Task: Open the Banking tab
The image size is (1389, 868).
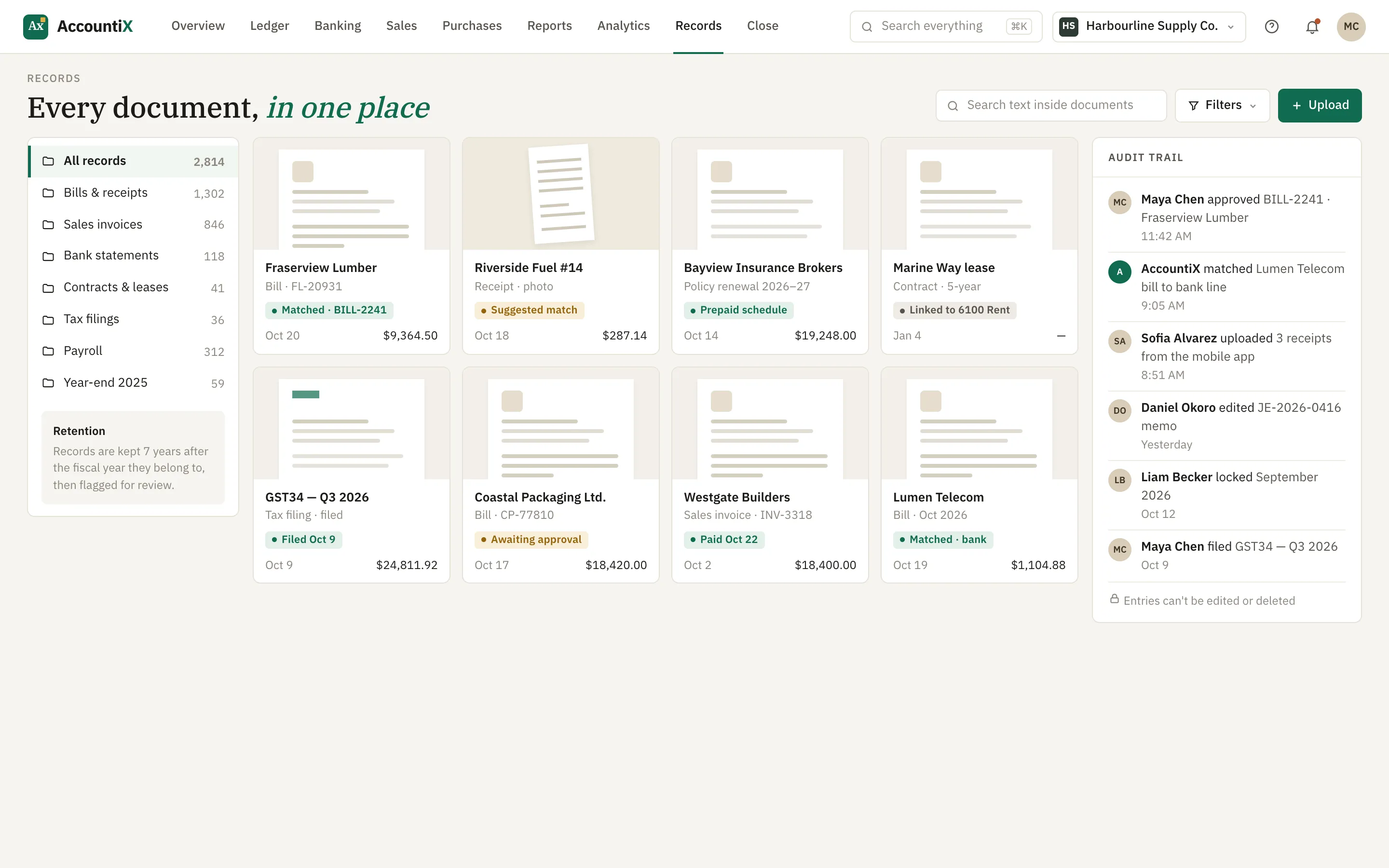Action: [338, 26]
